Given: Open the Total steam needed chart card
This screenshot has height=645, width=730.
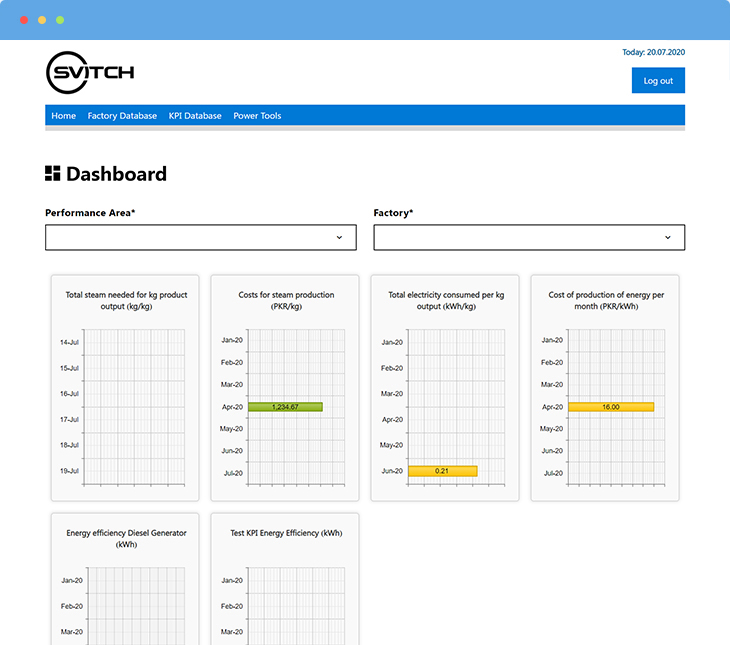Looking at the screenshot, I should point(125,388).
